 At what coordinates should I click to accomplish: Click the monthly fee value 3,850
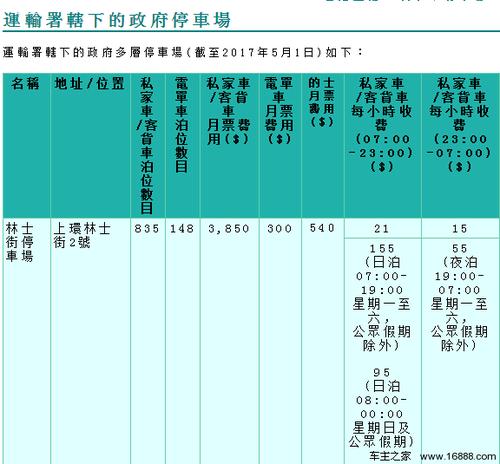pyautogui.click(x=229, y=229)
